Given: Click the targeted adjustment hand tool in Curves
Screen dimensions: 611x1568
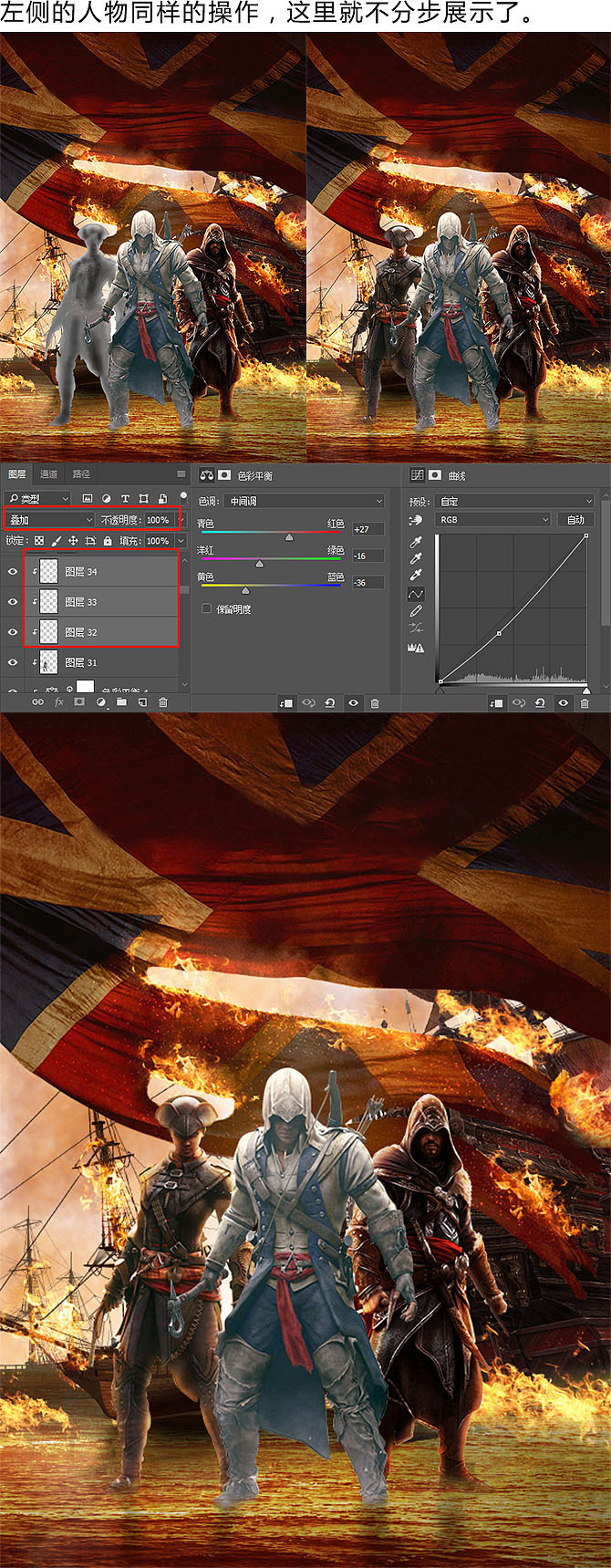Looking at the screenshot, I should pyautogui.click(x=416, y=520).
